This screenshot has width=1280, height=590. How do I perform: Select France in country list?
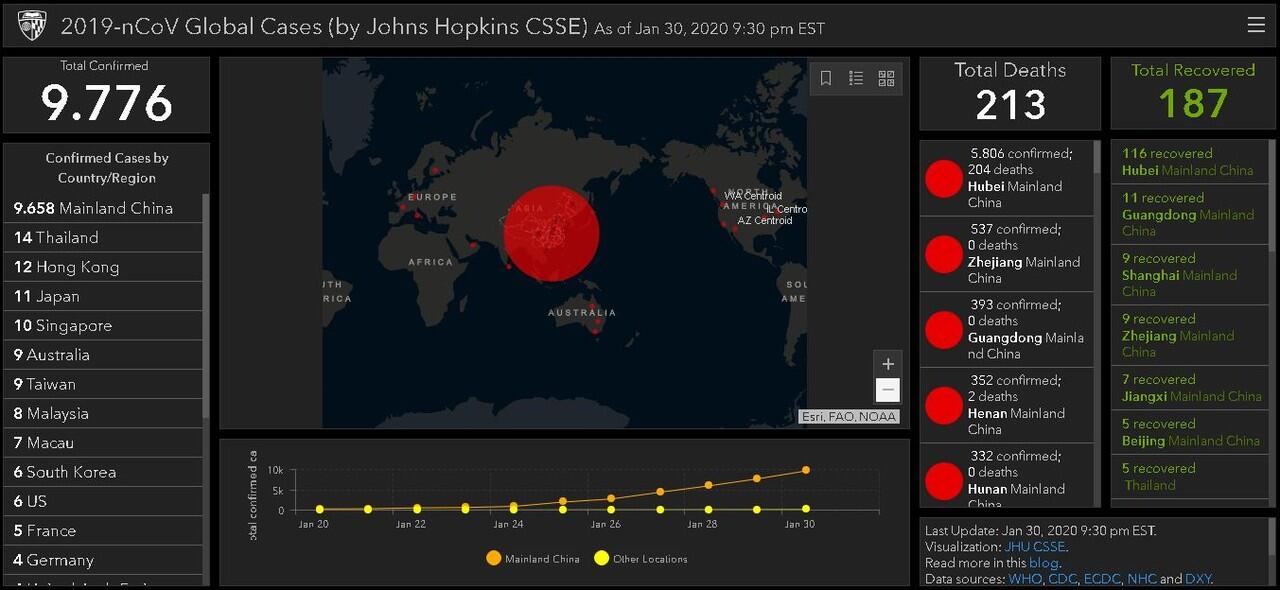point(103,531)
